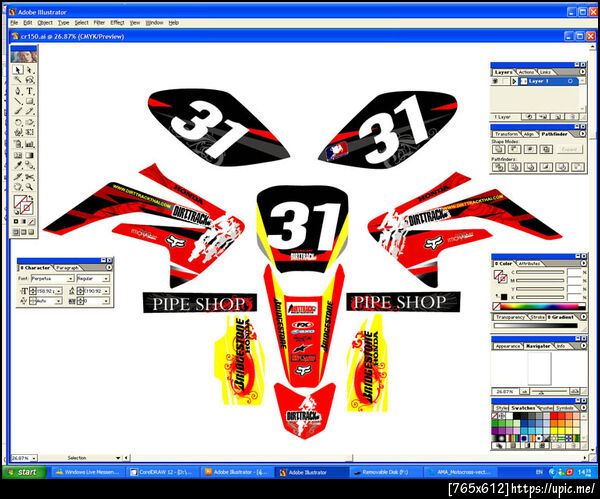Pick the Pen tool
Image resolution: width=600 pixels, height=499 pixels.
18,91
